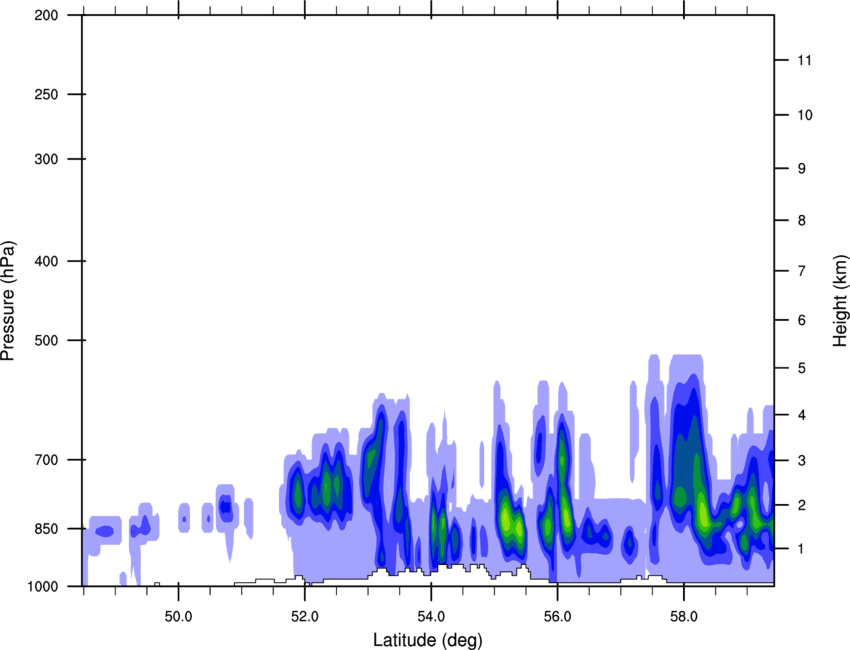Screen dimensions: 850x650
Task: Click the 52.0 latitude tick label
Action: pos(305,617)
